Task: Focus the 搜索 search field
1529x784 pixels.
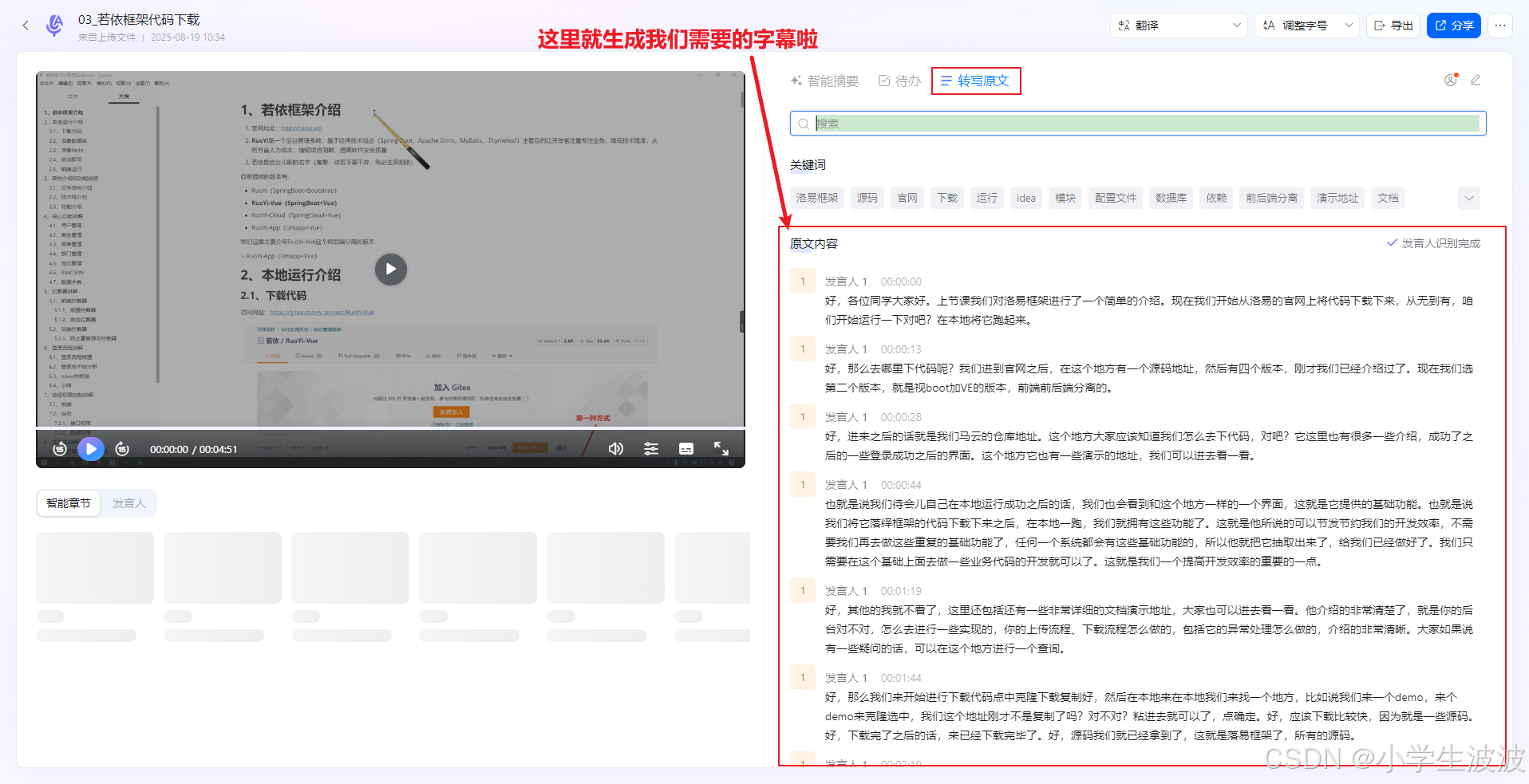Action: click(1138, 124)
